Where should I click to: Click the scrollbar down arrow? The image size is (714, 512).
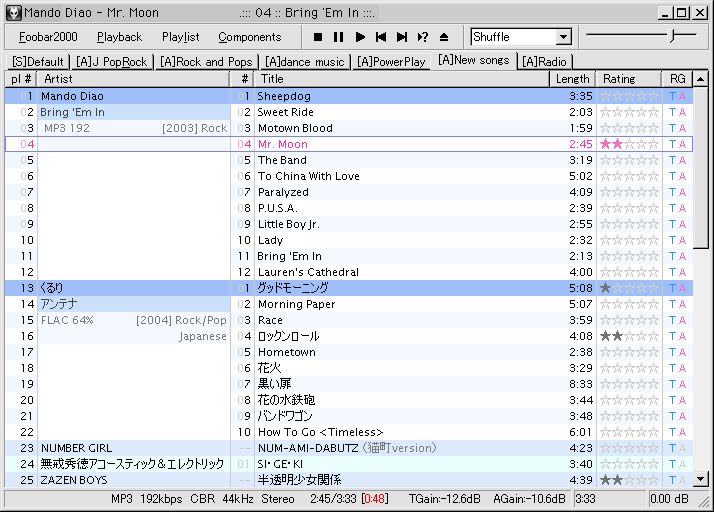[x=700, y=479]
